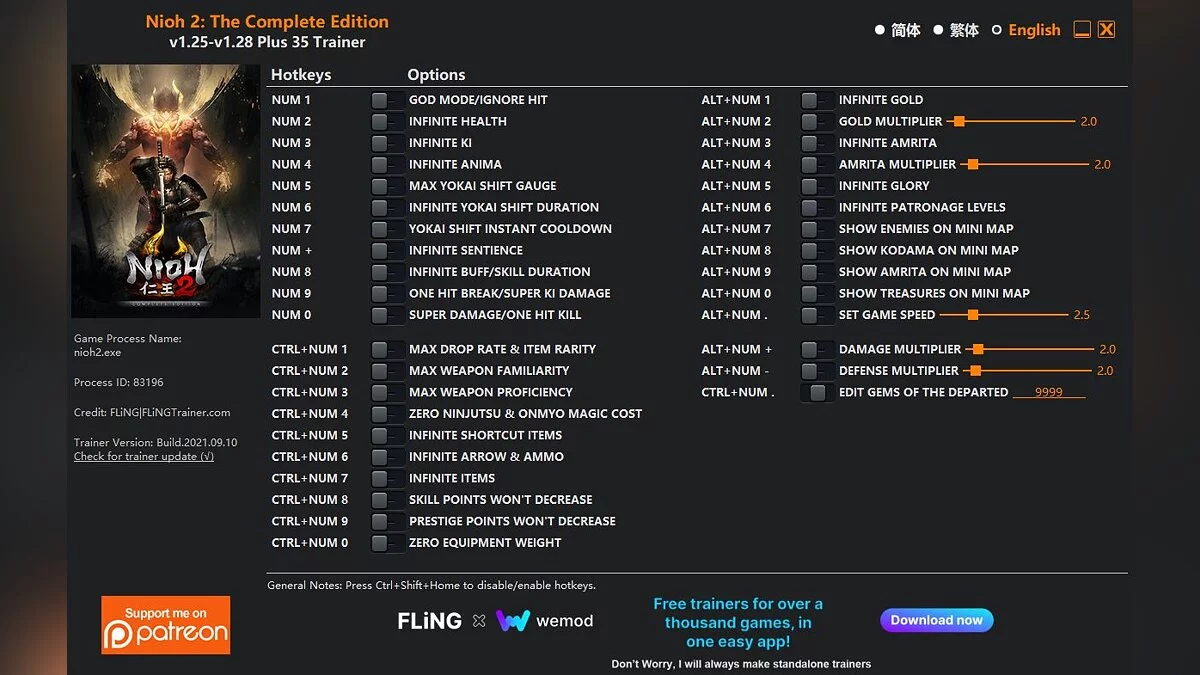Click the Free trainers promo text
The height and width of the screenshot is (675, 1200).
(738, 623)
